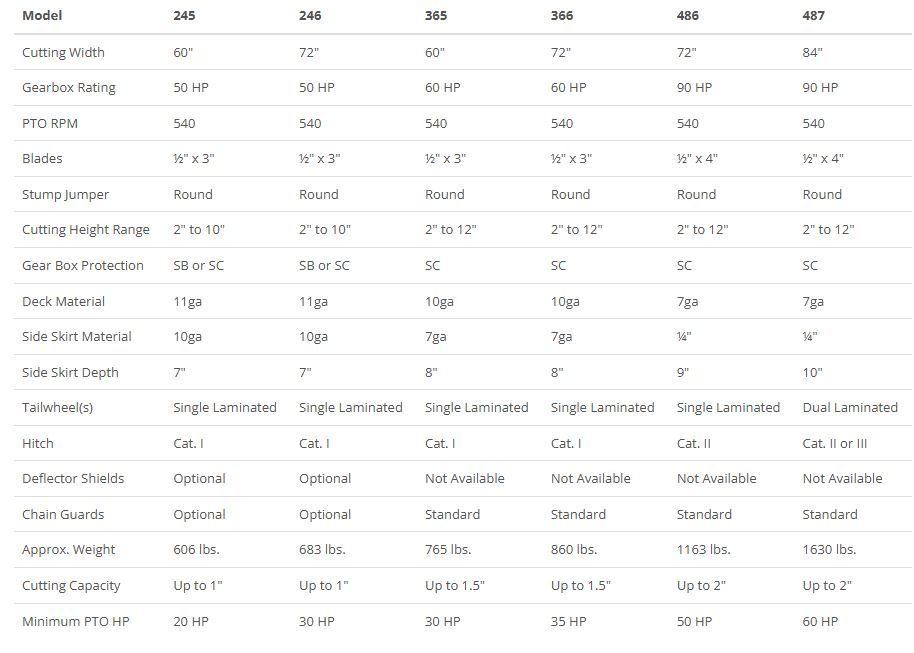Click the Gear Box Protection label
Image resolution: width=914 pixels, height=653 pixels.
click(x=83, y=266)
